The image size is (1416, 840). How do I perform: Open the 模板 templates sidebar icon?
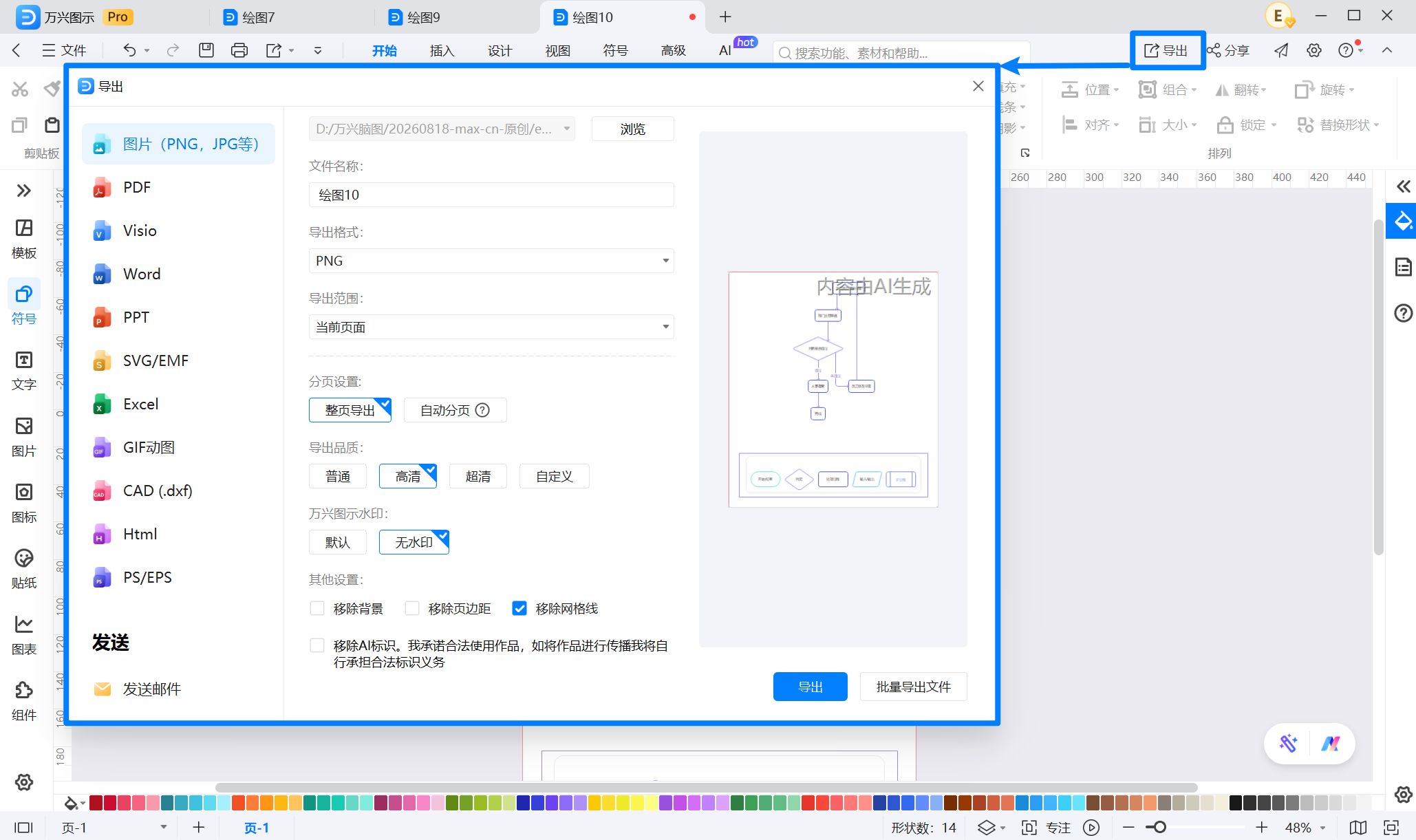pos(24,239)
